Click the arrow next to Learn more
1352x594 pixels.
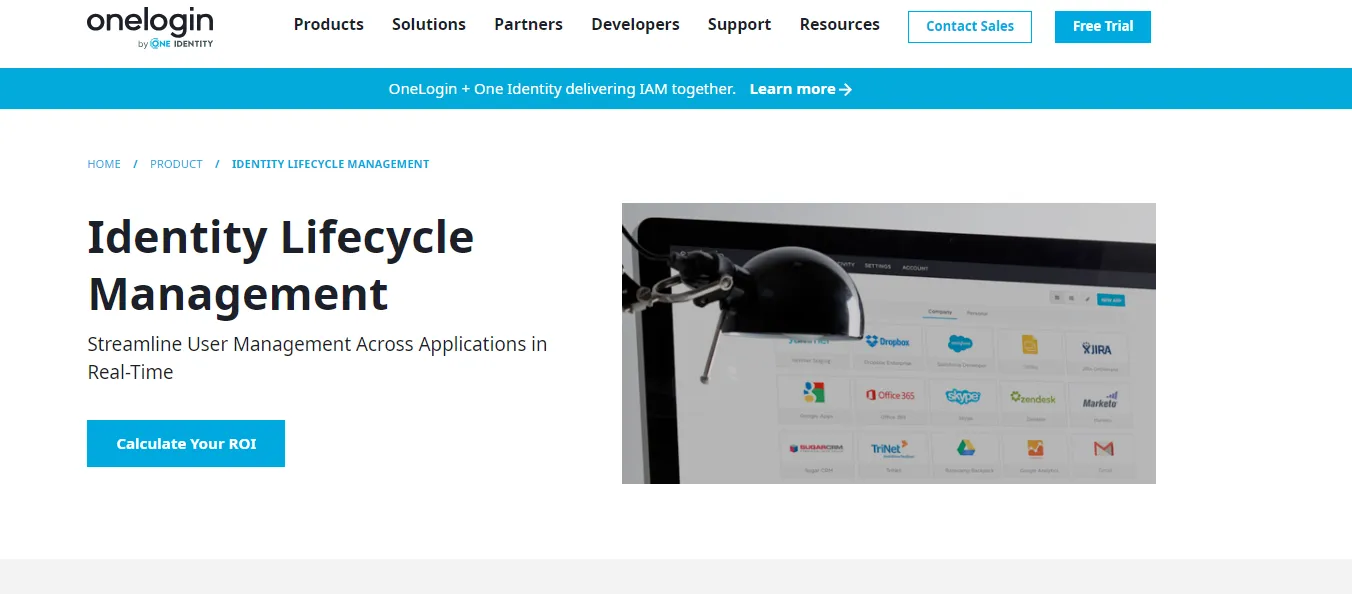[846, 89]
